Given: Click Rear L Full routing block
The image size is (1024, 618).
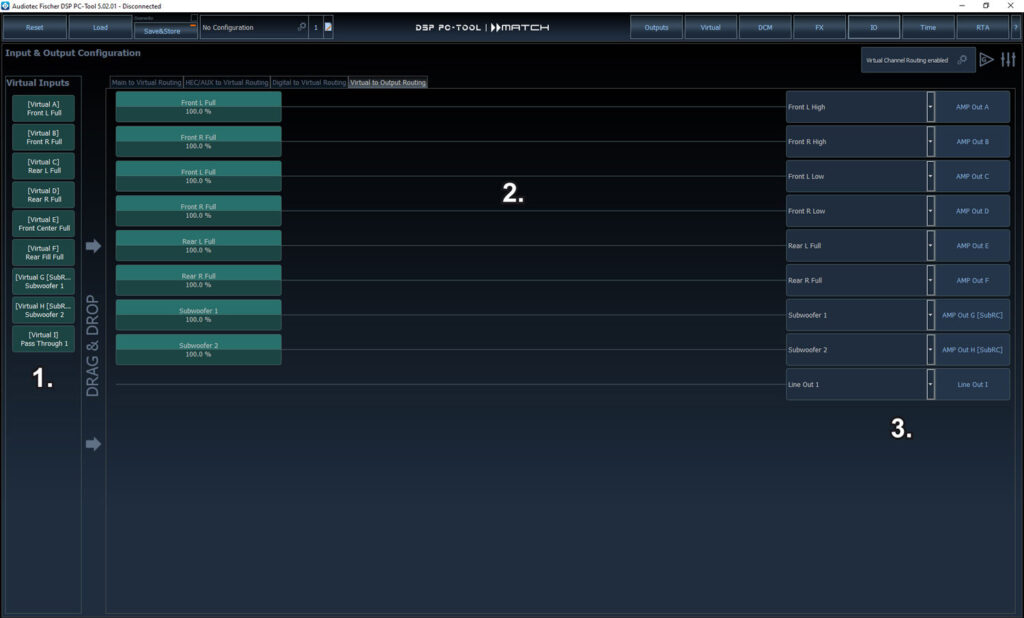Looking at the screenshot, I should click(x=199, y=245).
